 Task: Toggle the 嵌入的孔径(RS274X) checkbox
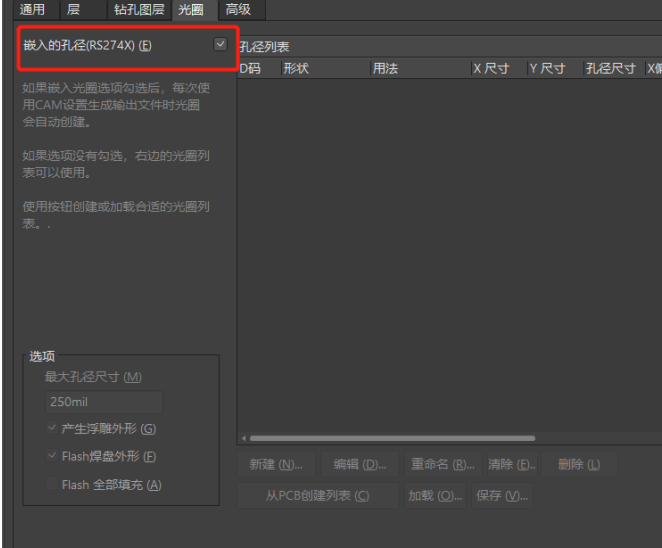click(220, 44)
